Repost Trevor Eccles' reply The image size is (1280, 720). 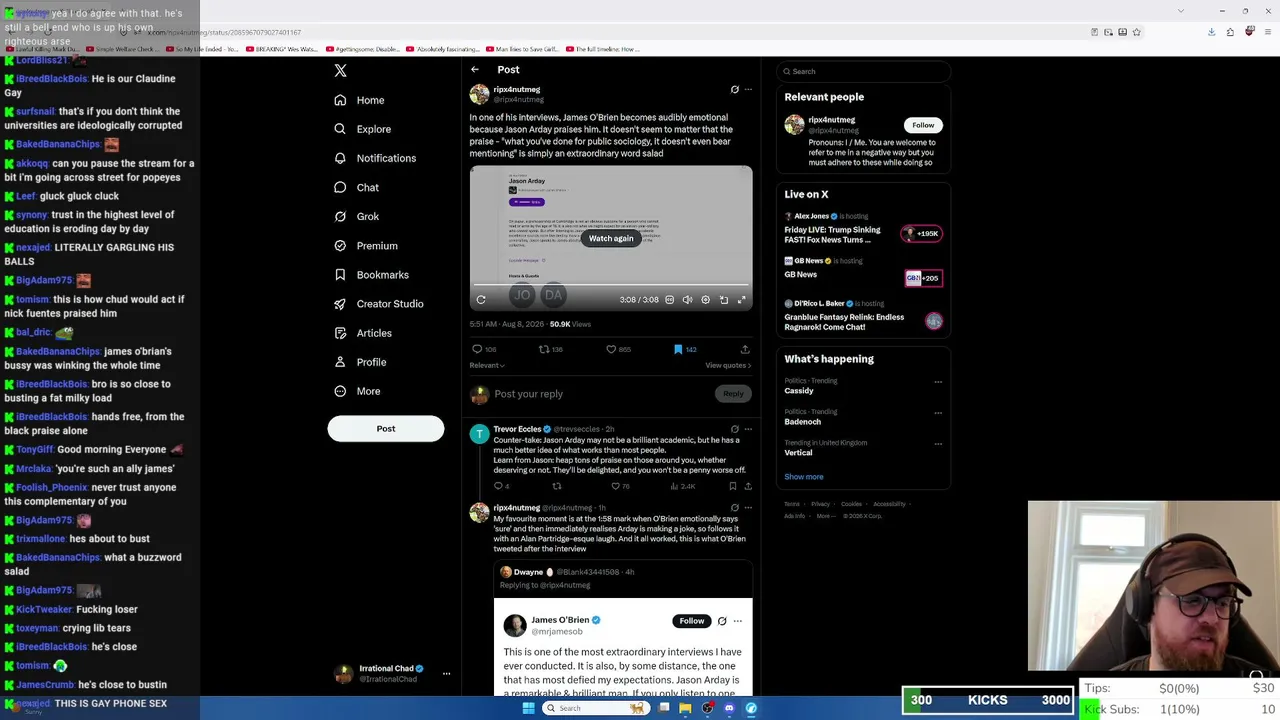click(x=557, y=486)
